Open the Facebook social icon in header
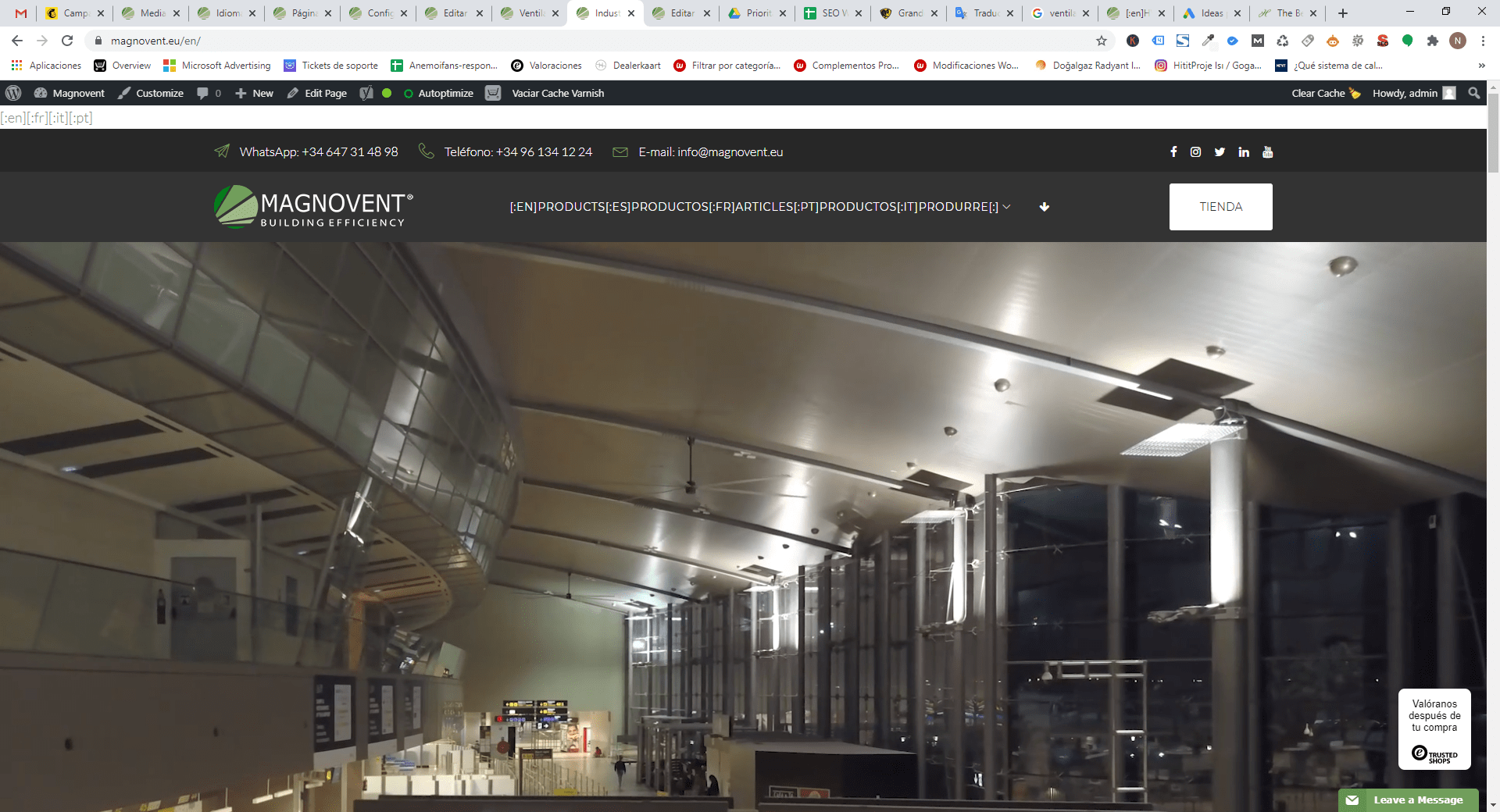 [1173, 152]
